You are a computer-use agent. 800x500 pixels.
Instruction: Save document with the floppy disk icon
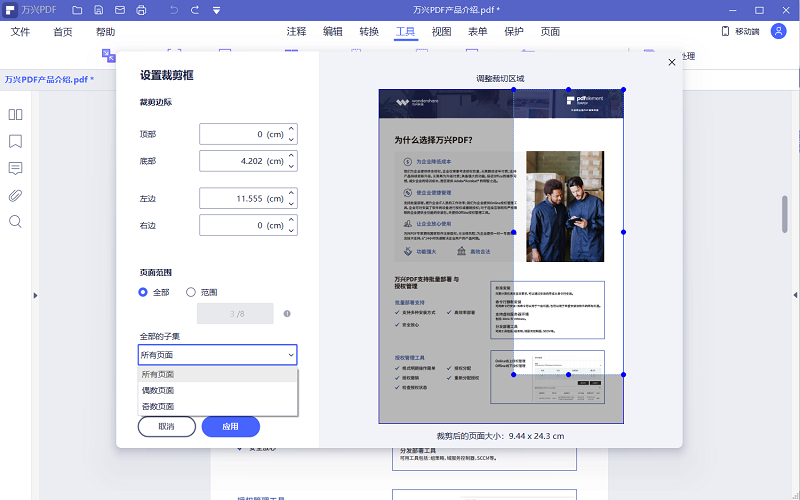click(98, 10)
